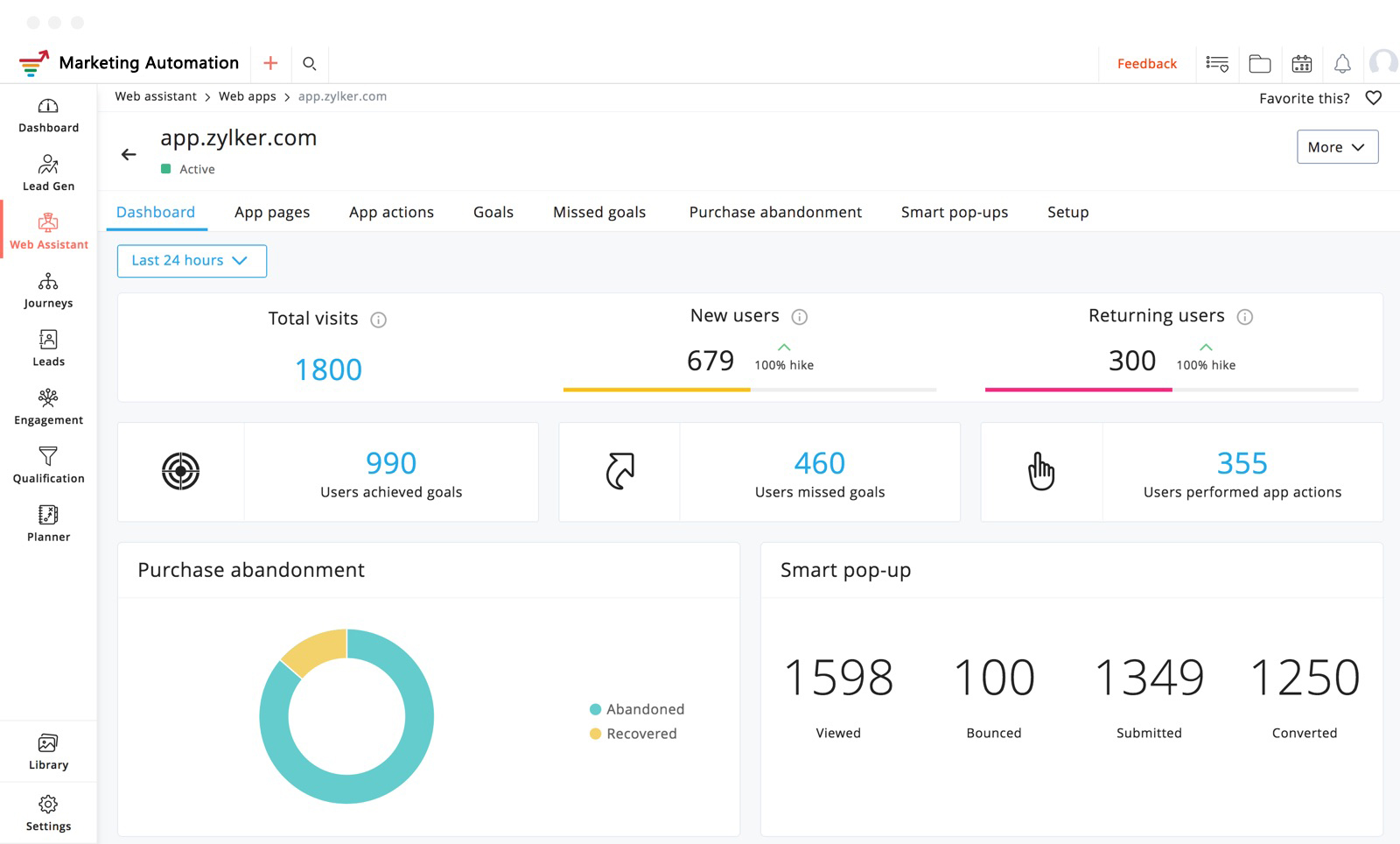
Task: Click the search magnifier icon
Action: 309,63
